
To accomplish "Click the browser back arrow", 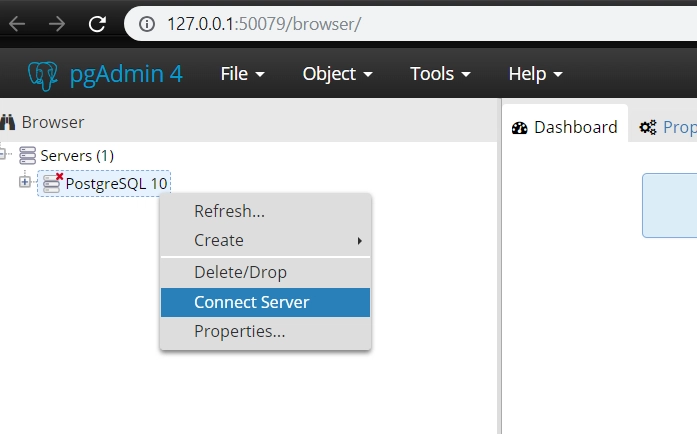I will [17, 24].
